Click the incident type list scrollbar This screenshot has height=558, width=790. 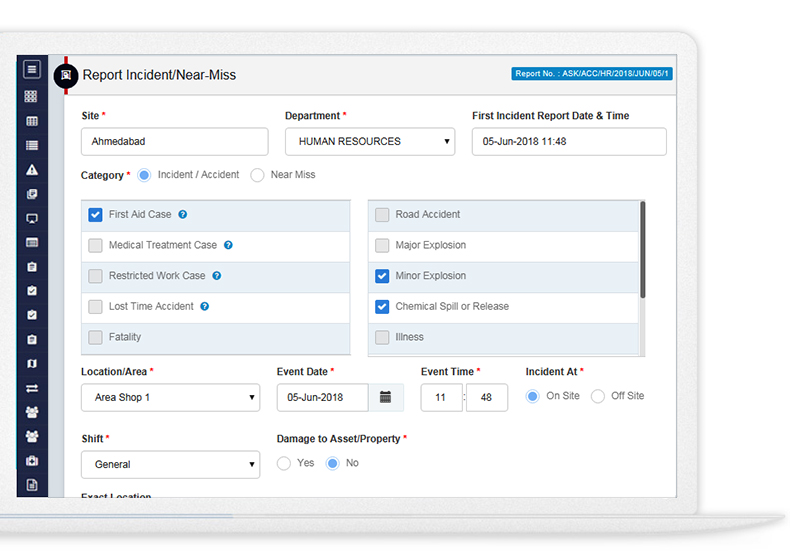pyautogui.click(x=642, y=250)
